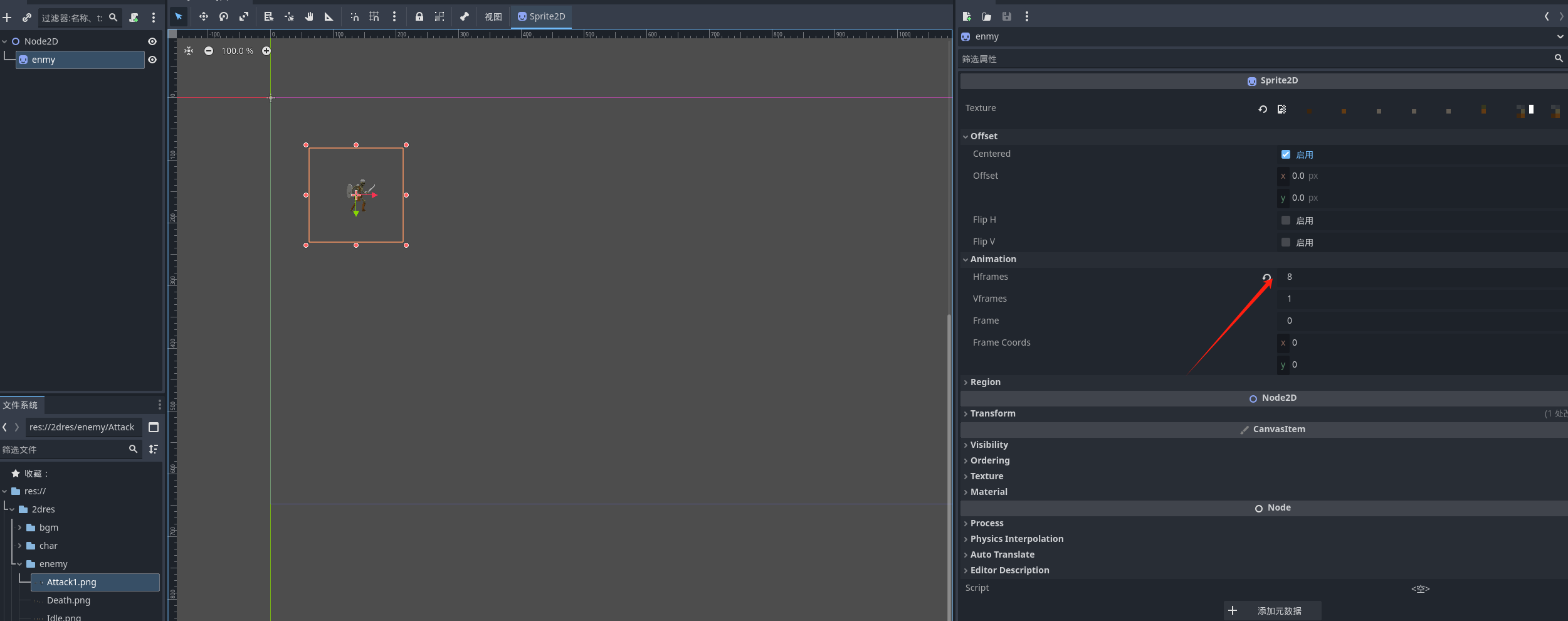This screenshot has width=1568, height=621.
Task: Open the list-selectable-nodes tool
Action: 268,16
